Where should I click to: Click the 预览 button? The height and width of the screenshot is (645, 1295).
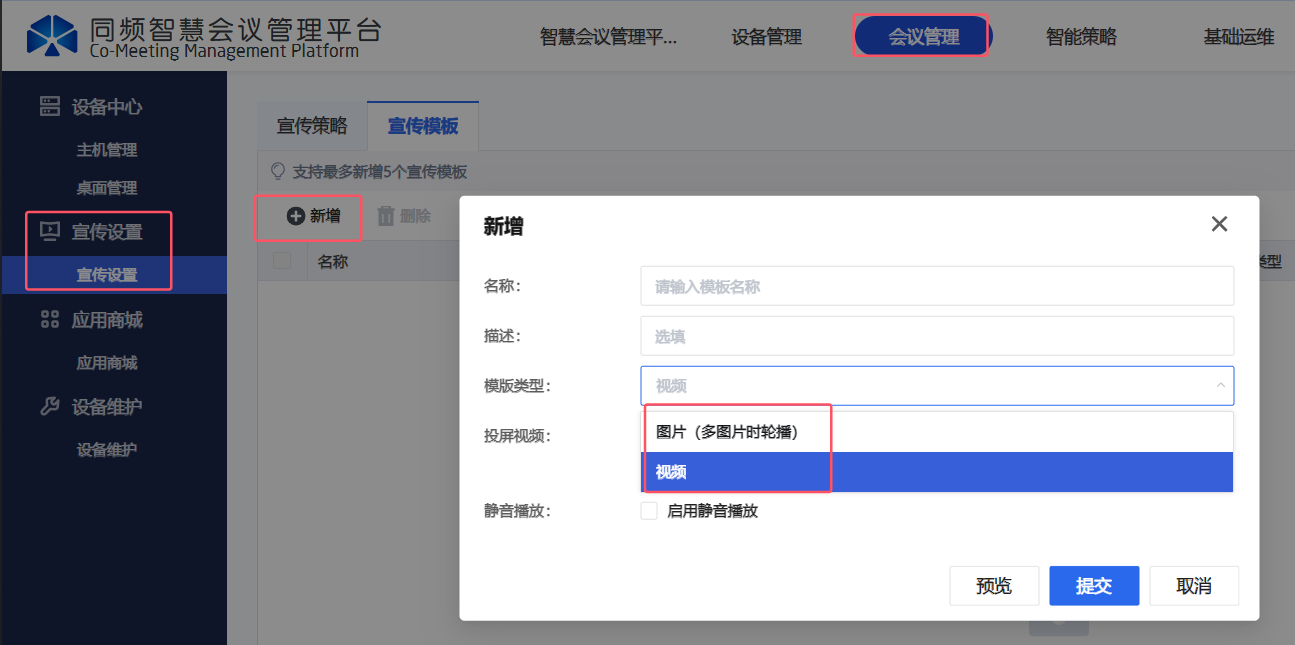994,586
